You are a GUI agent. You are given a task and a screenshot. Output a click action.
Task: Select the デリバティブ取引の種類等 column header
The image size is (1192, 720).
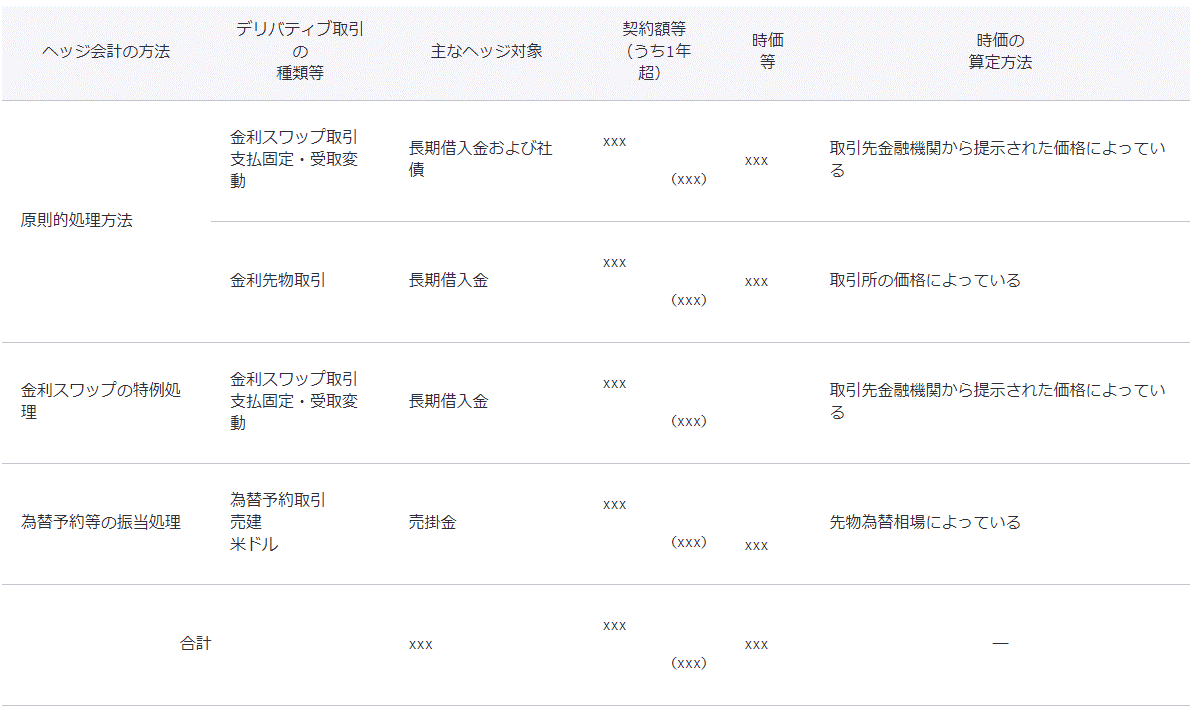pyautogui.click(x=300, y=51)
